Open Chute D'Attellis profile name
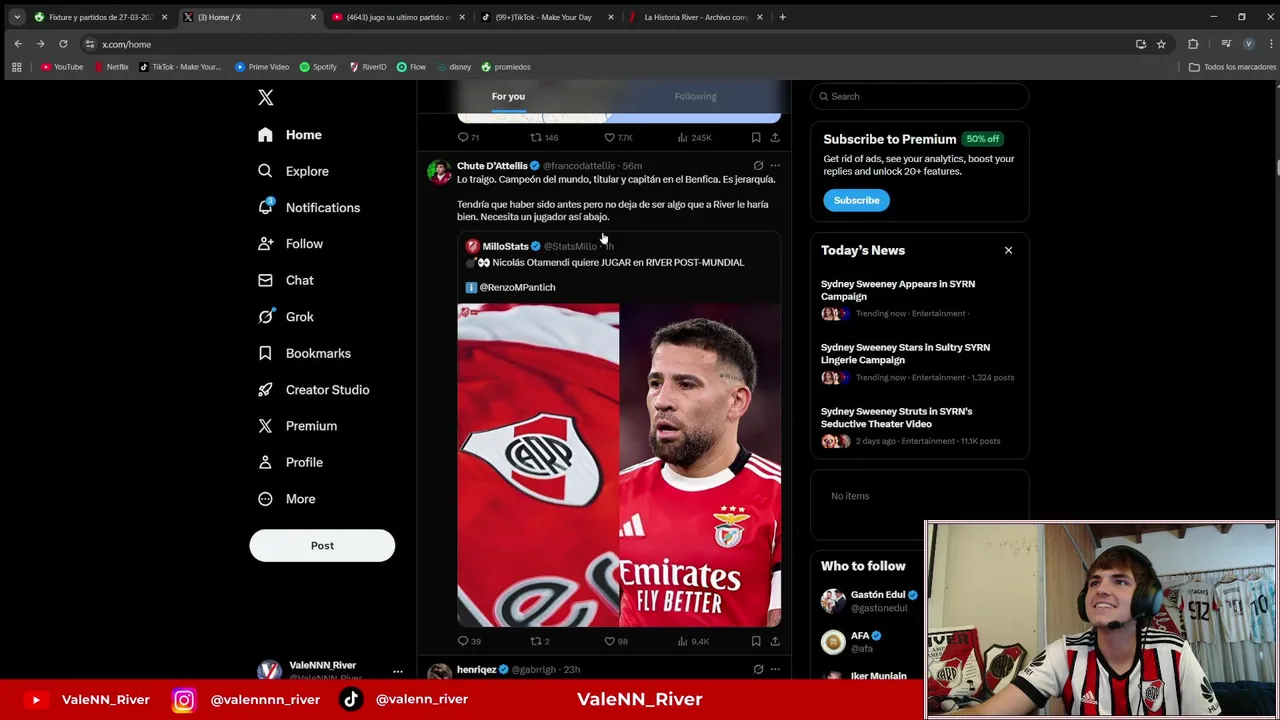This screenshot has width=1280, height=720. click(492, 166)
